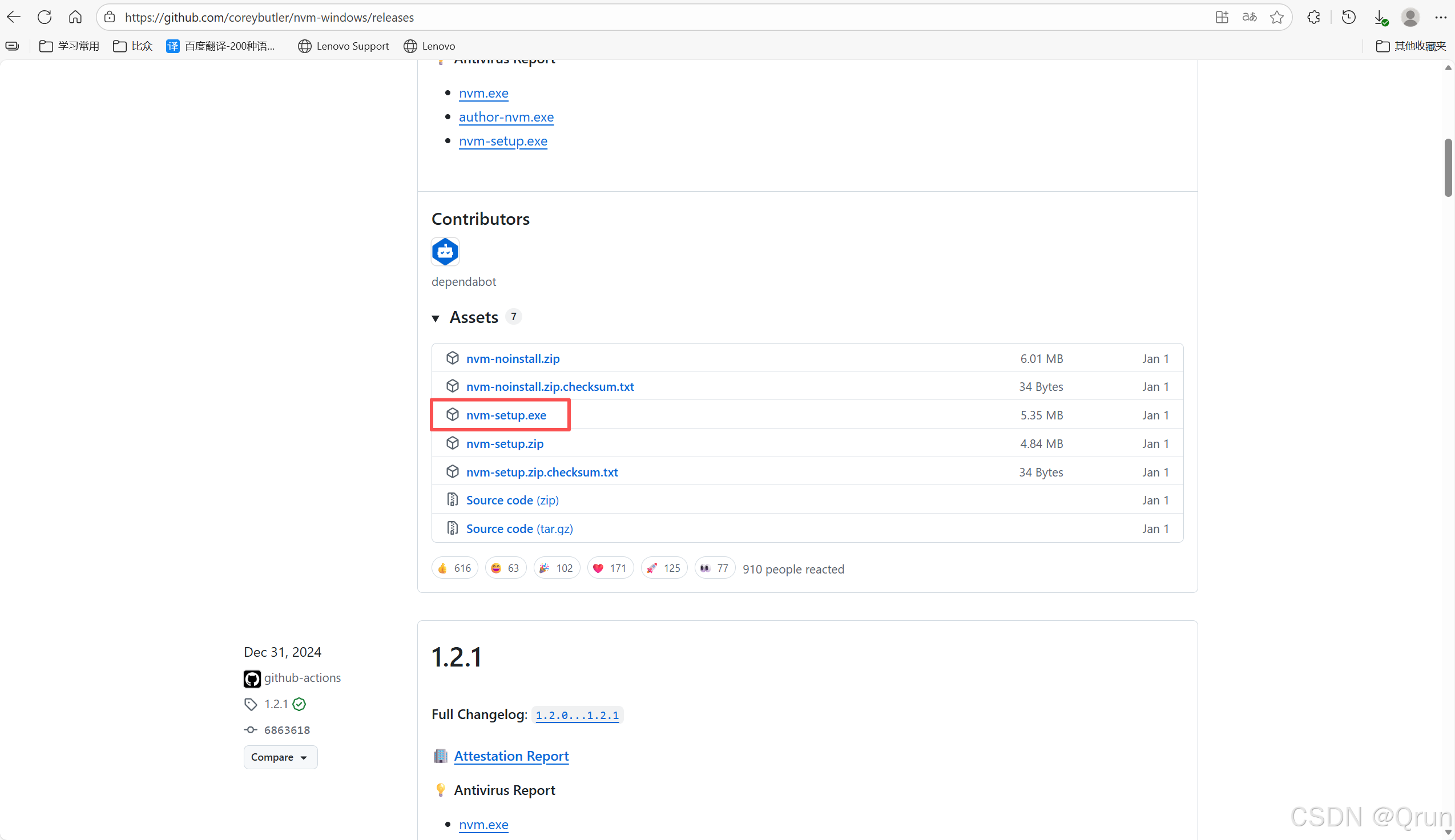Open the Compare dropdown button

tap(280, 757)
